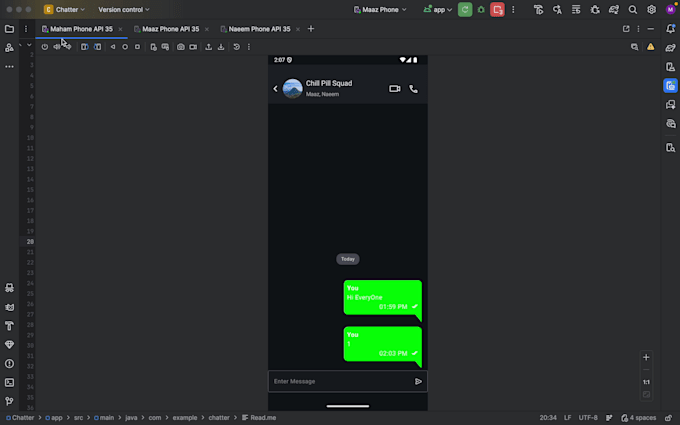
Task: Open more run actions three-dot menu
Action: (x=513, y=10)
